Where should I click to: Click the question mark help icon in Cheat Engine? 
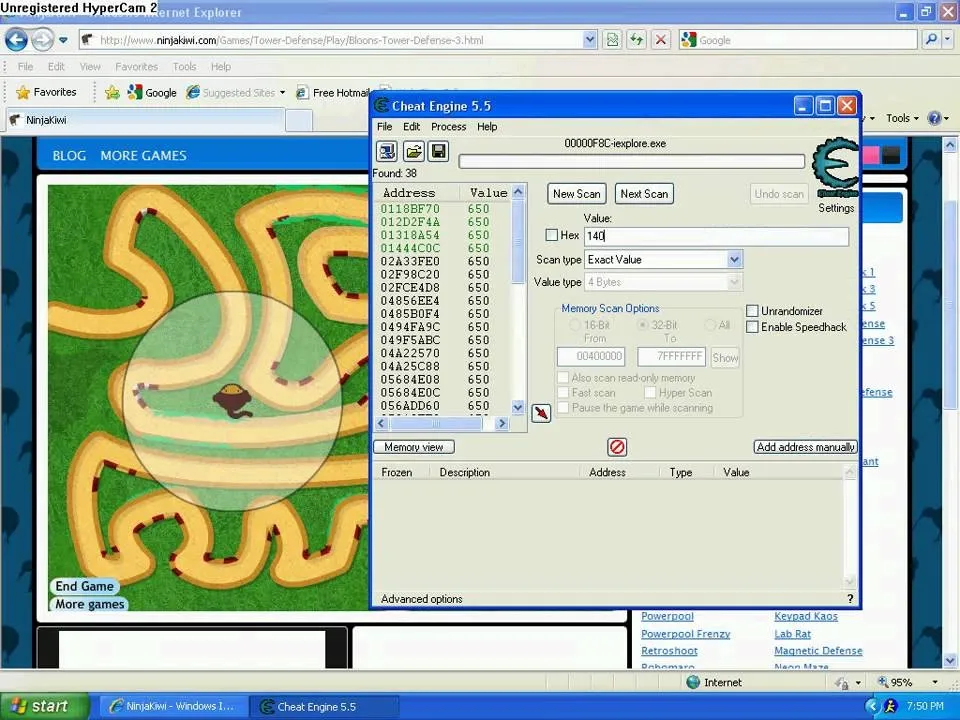(850, 599)
